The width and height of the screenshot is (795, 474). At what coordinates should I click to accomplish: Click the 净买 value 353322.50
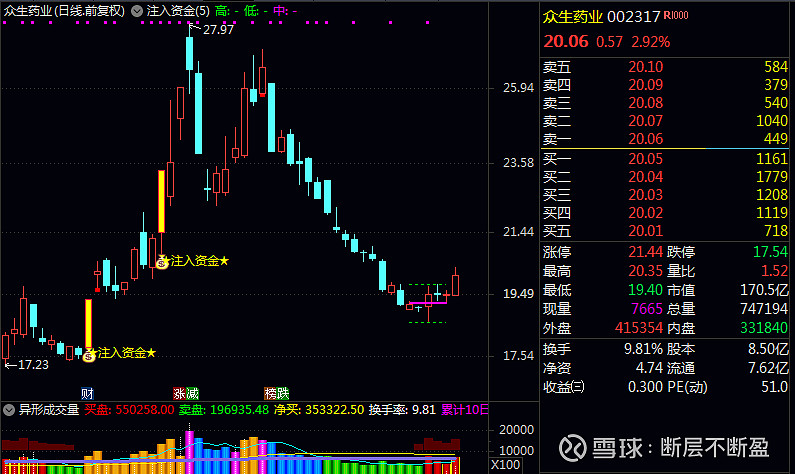coord(335,410)
